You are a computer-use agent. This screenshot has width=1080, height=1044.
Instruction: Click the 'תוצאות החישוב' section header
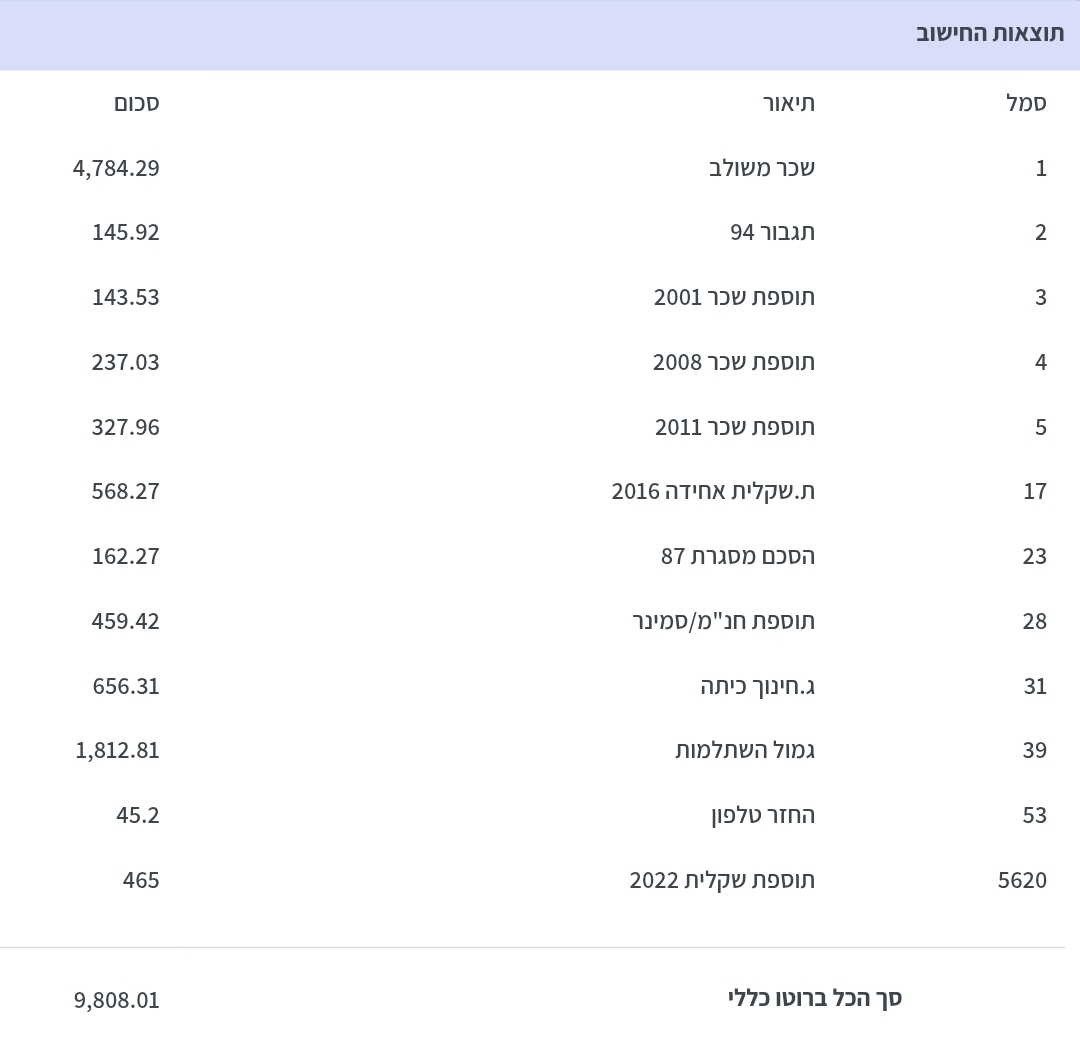tap(990, 33)
